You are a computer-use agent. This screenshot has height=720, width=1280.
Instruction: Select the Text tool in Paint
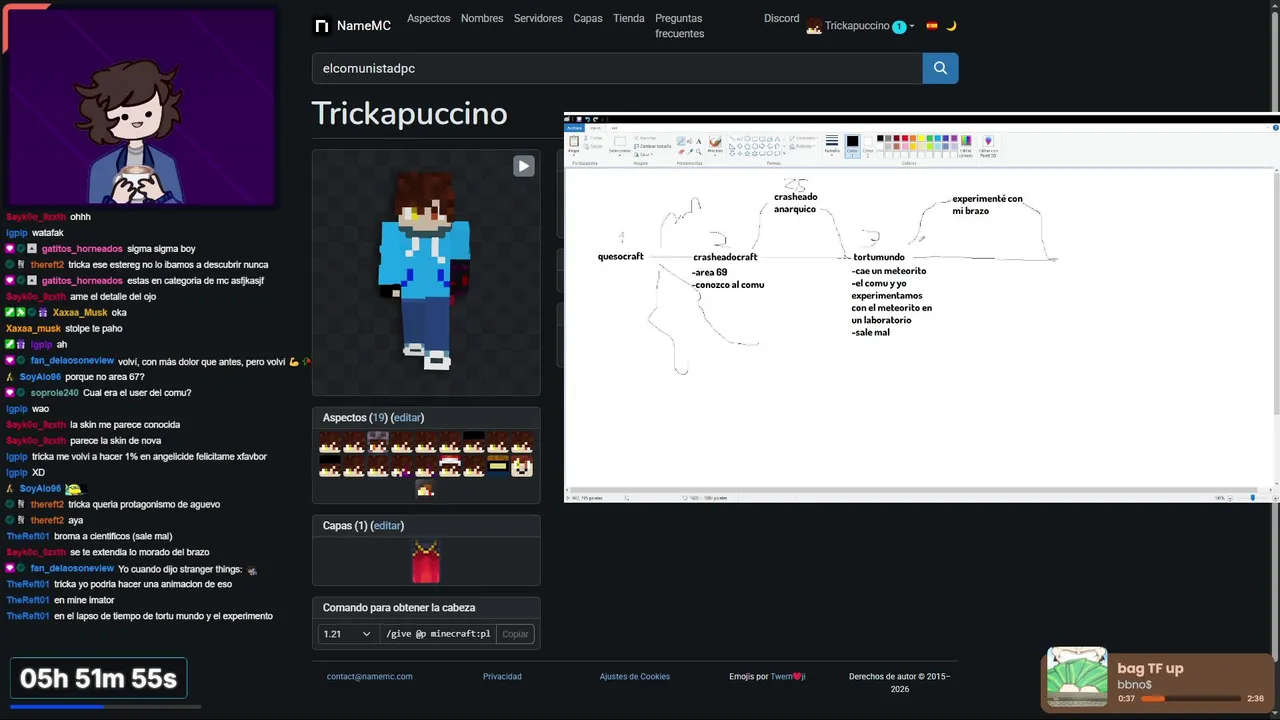[x=699, y=141]
